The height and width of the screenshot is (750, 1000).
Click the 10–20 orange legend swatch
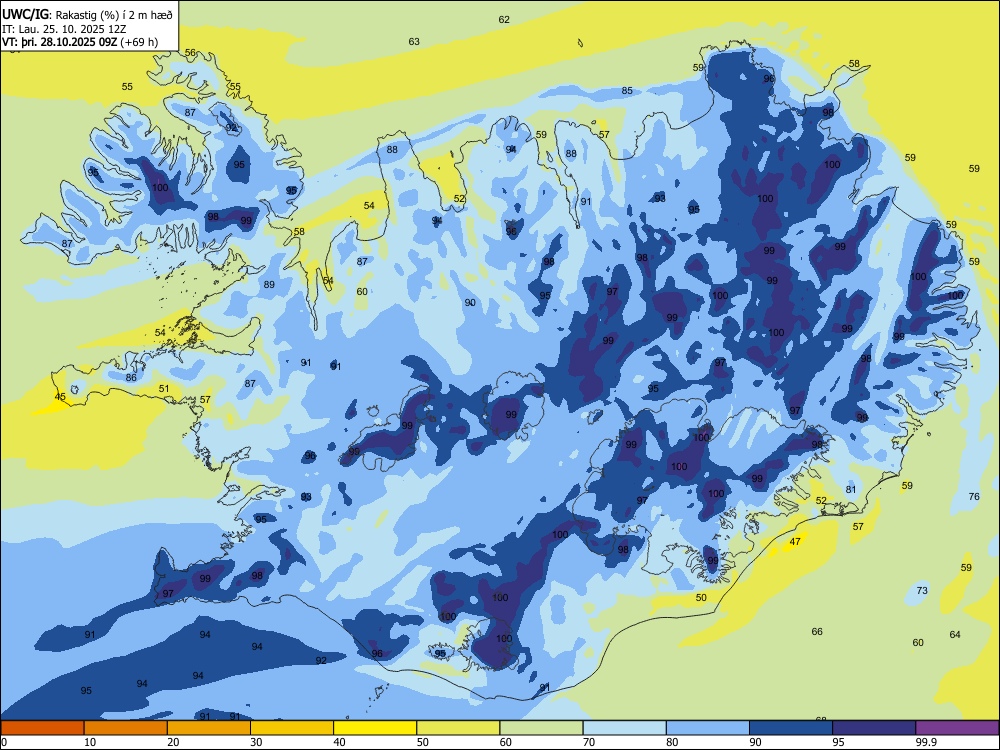126,728
